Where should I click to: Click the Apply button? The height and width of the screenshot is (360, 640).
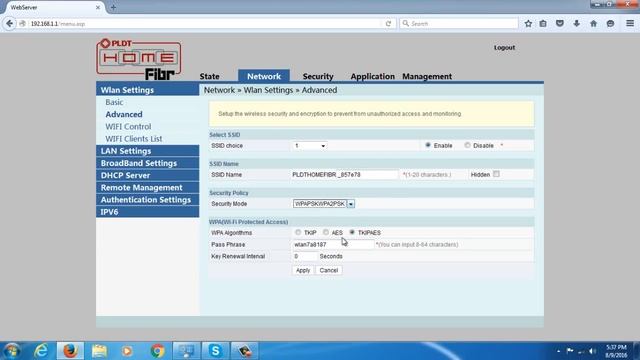303,270
